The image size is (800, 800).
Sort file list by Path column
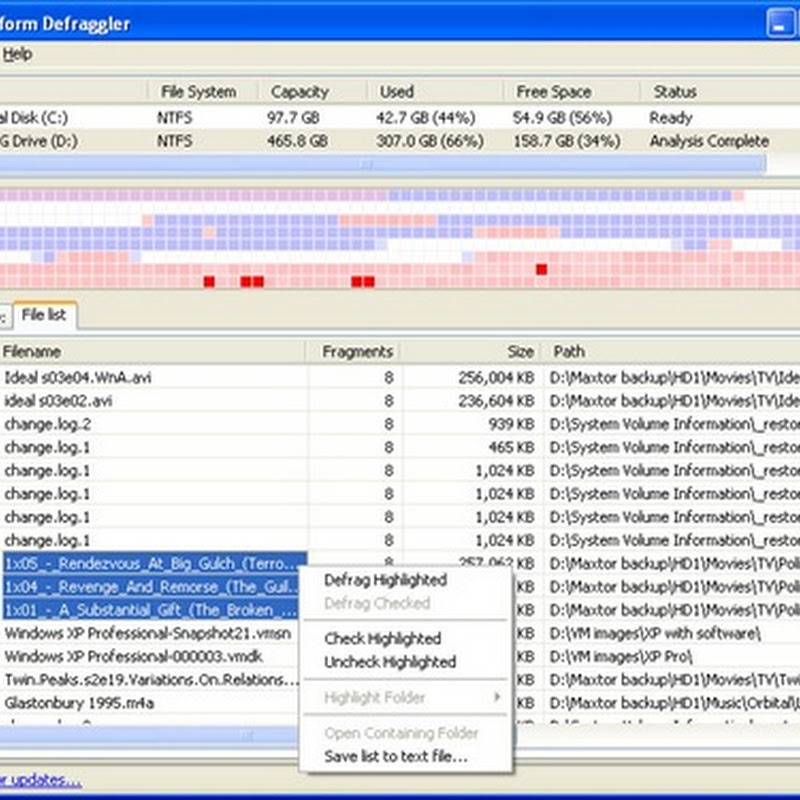569,352
